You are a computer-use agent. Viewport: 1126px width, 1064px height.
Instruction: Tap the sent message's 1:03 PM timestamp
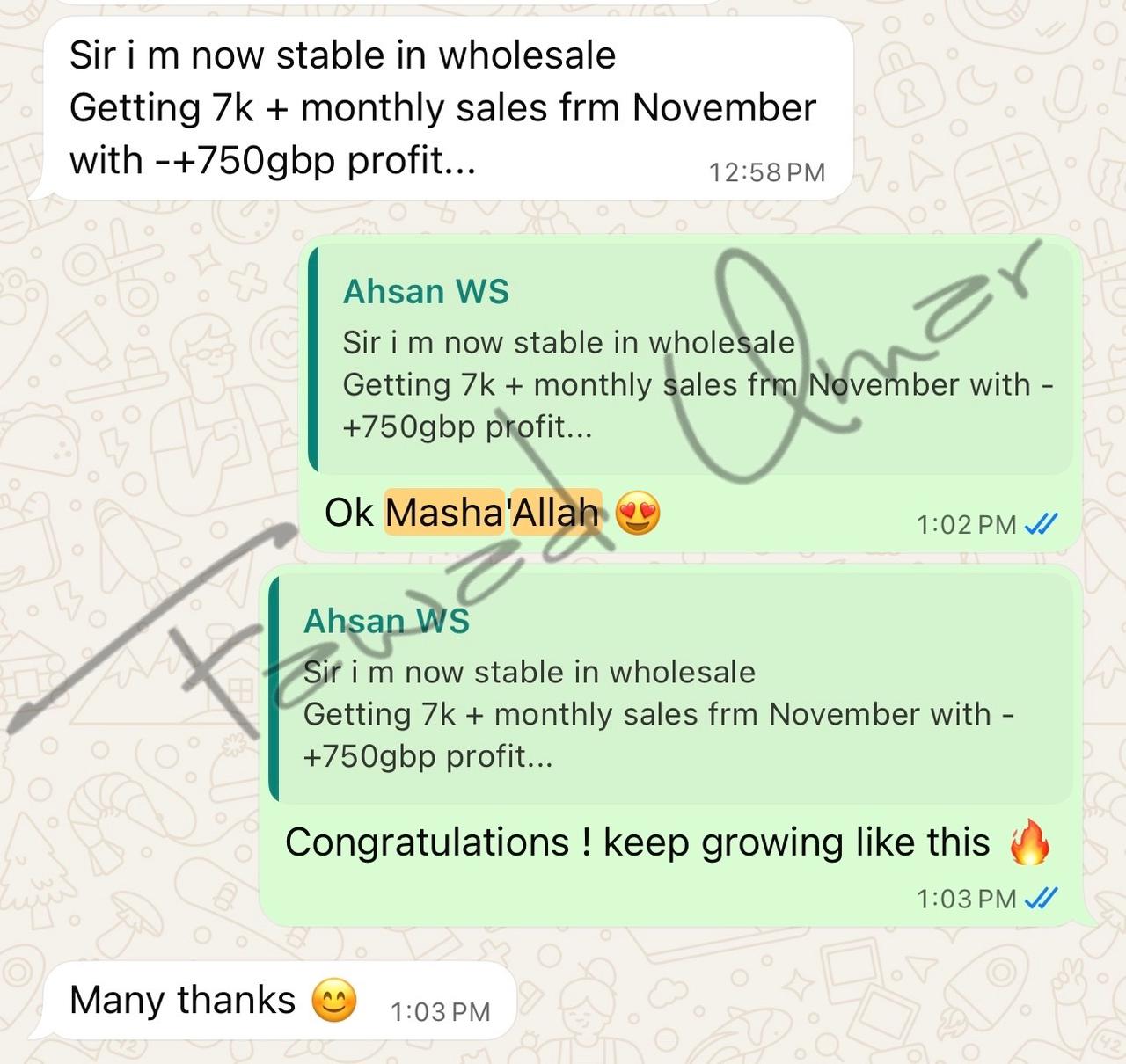[967, 899]
